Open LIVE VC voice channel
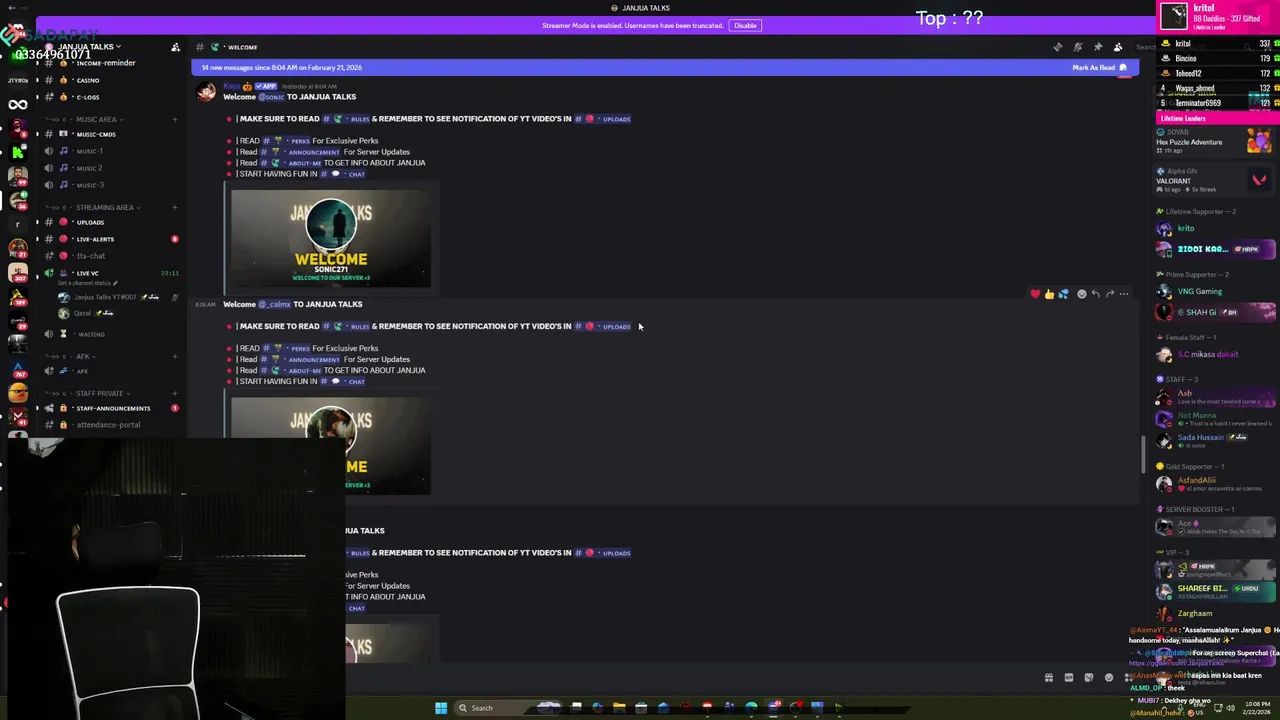 [110, 273]
